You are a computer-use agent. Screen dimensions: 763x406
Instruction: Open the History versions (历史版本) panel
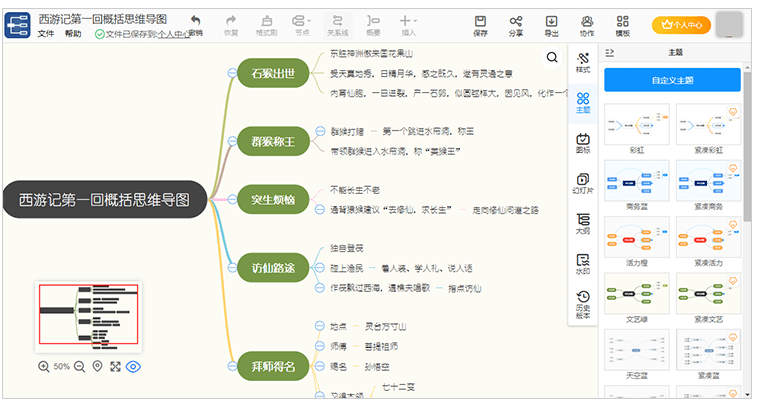pos(582,303)
